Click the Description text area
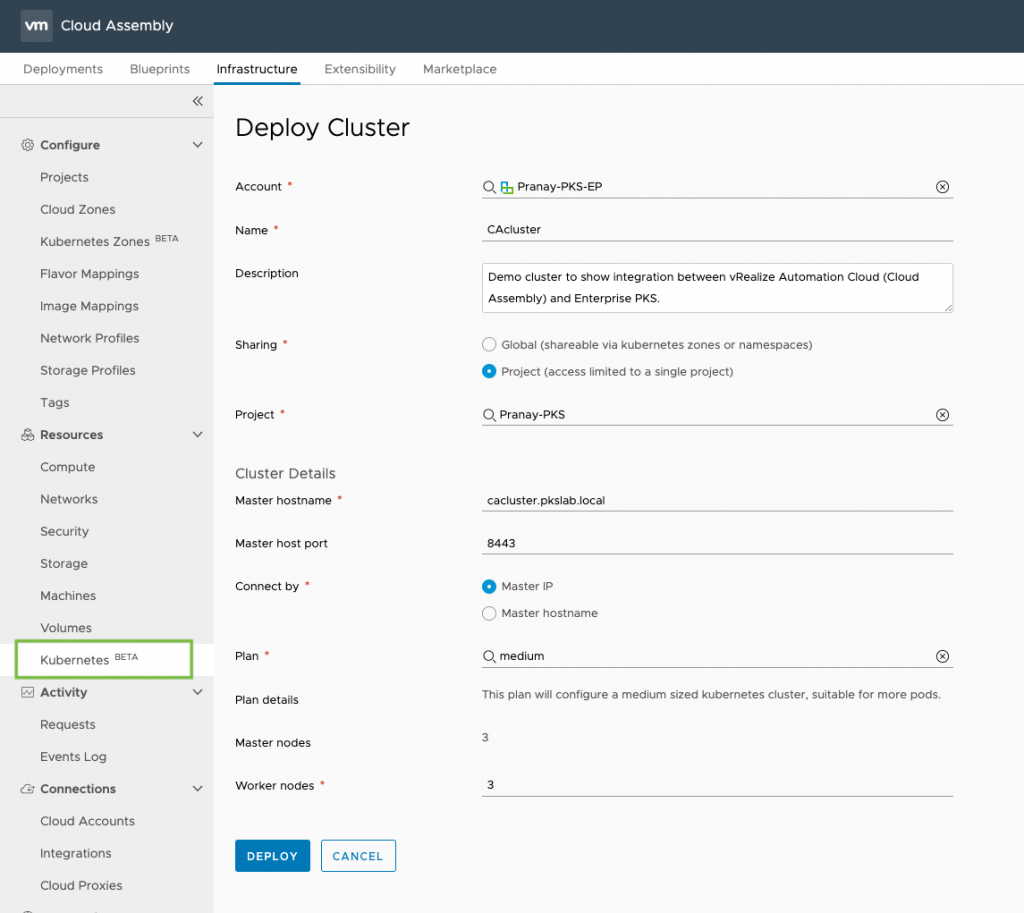The image size is (1024, 913). pos(717,288)
